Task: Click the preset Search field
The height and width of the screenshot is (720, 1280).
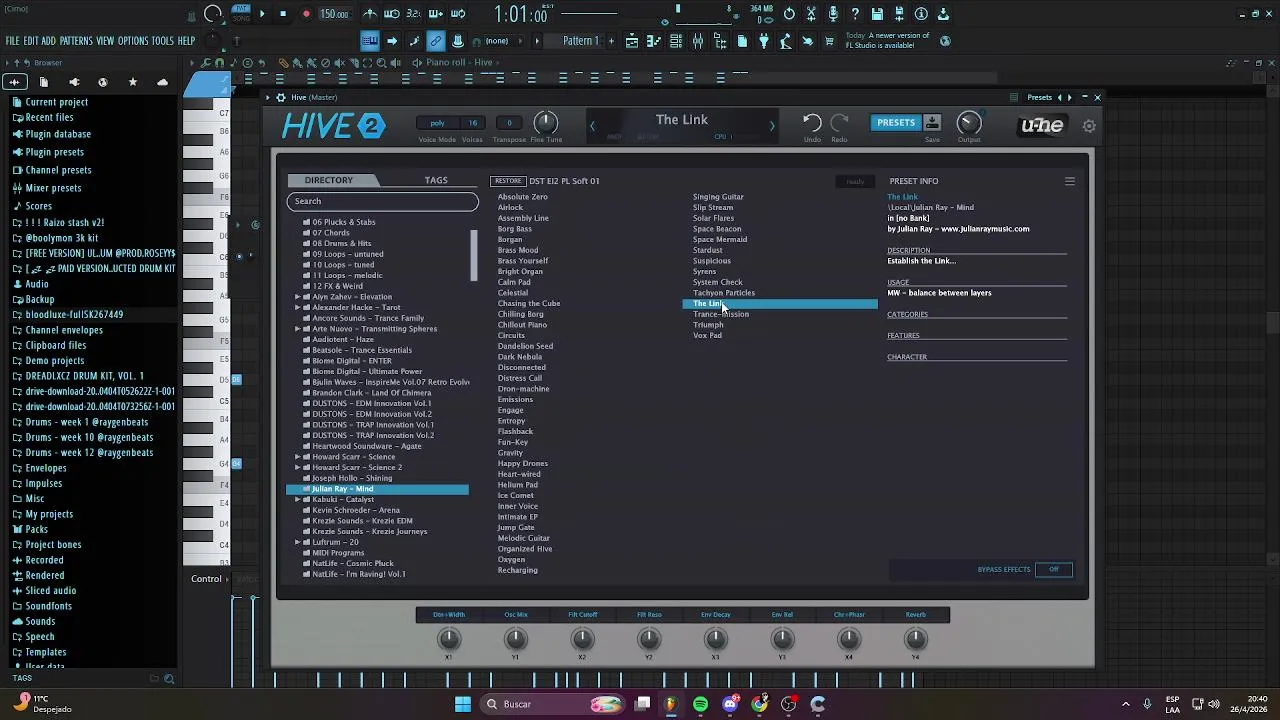Action: point(383,201)
